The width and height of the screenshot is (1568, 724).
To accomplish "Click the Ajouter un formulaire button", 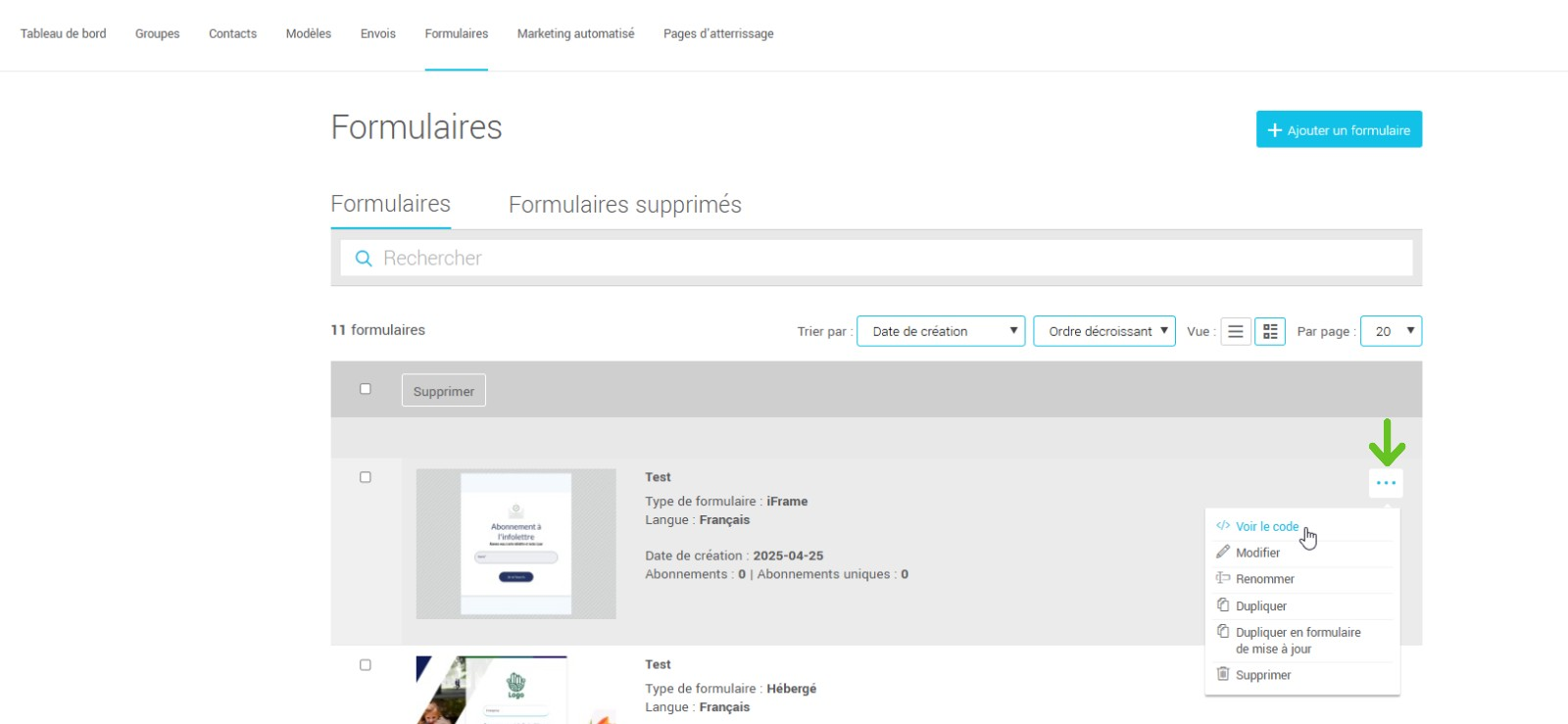I will click(x=1339, y=129).
